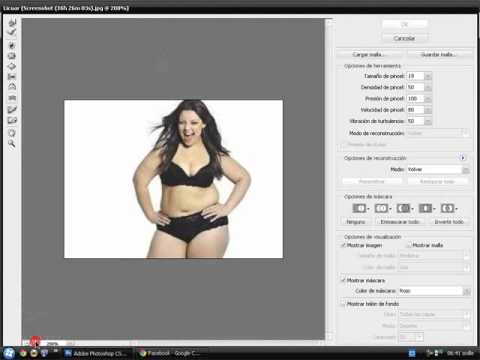
Task: Open the reconstruction Modo dropdown showing Volver
Action: 438,169
